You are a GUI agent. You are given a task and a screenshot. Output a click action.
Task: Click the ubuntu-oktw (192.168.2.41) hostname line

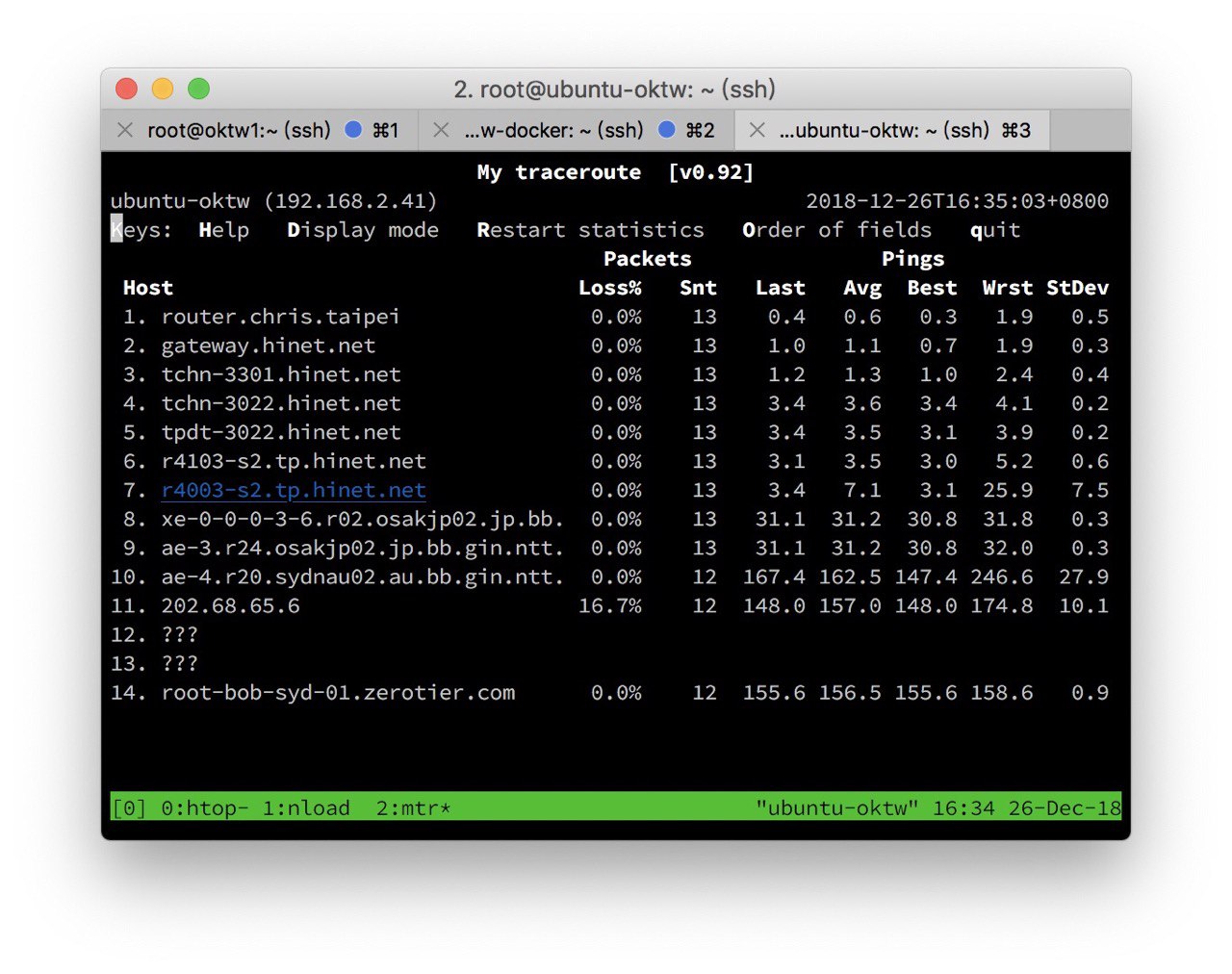[x=274, y=201]
